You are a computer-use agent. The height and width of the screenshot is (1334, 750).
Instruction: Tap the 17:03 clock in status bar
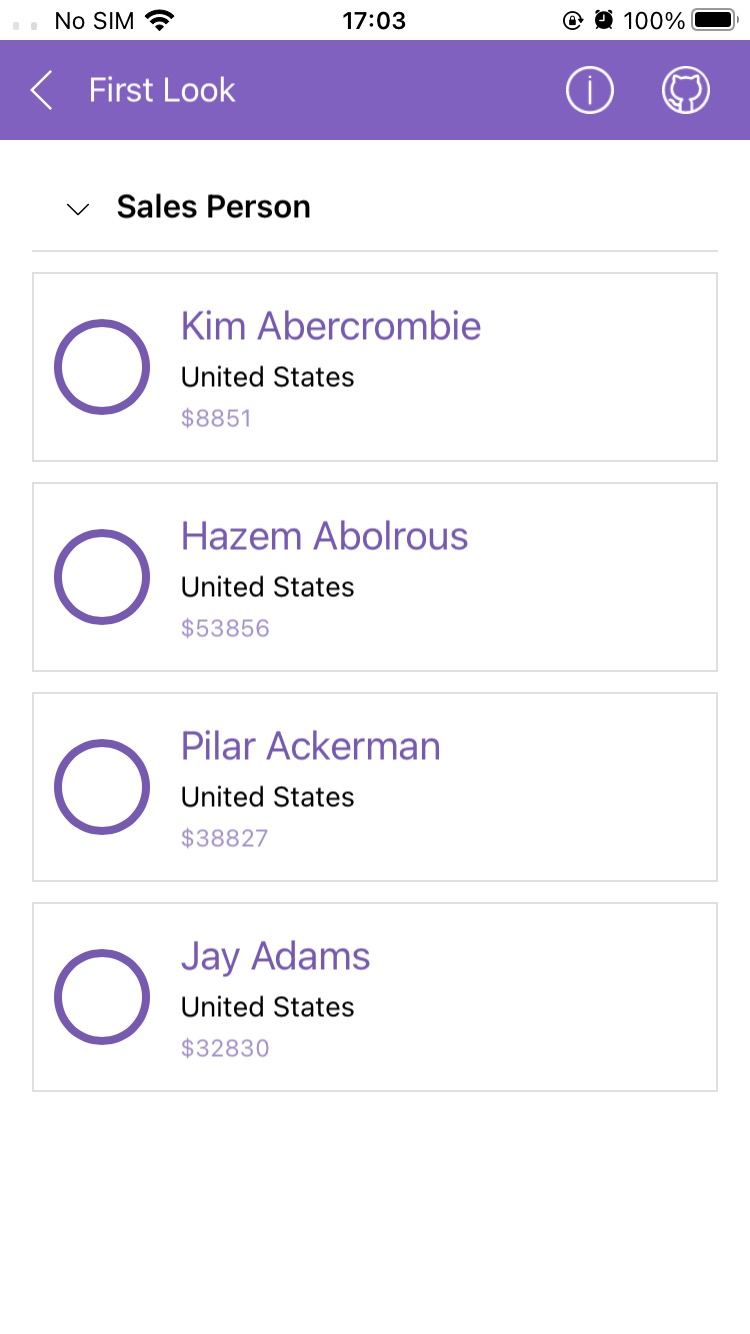coord(374,20)
